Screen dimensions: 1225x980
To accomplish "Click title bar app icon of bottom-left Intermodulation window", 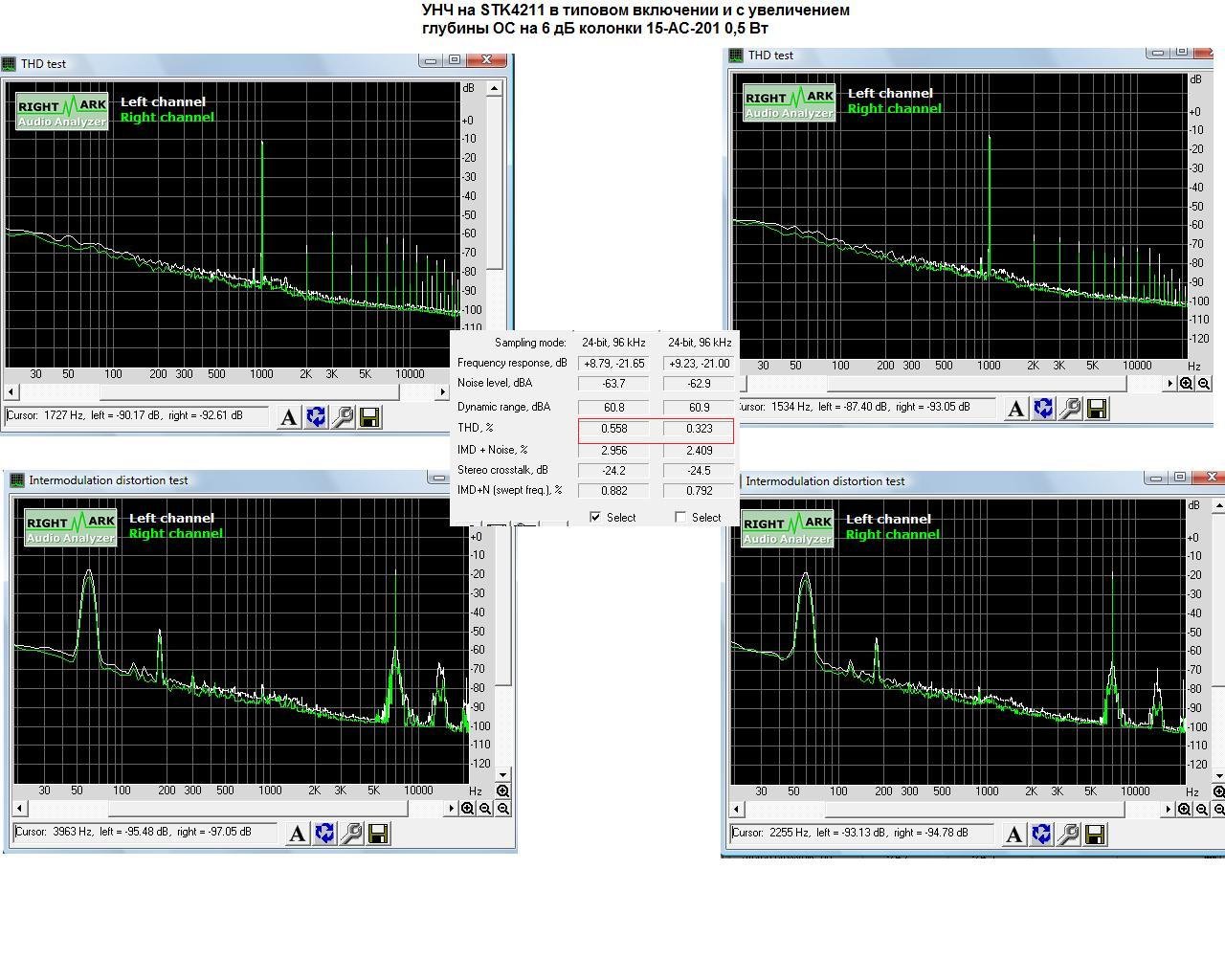I will tap(17, 480).
